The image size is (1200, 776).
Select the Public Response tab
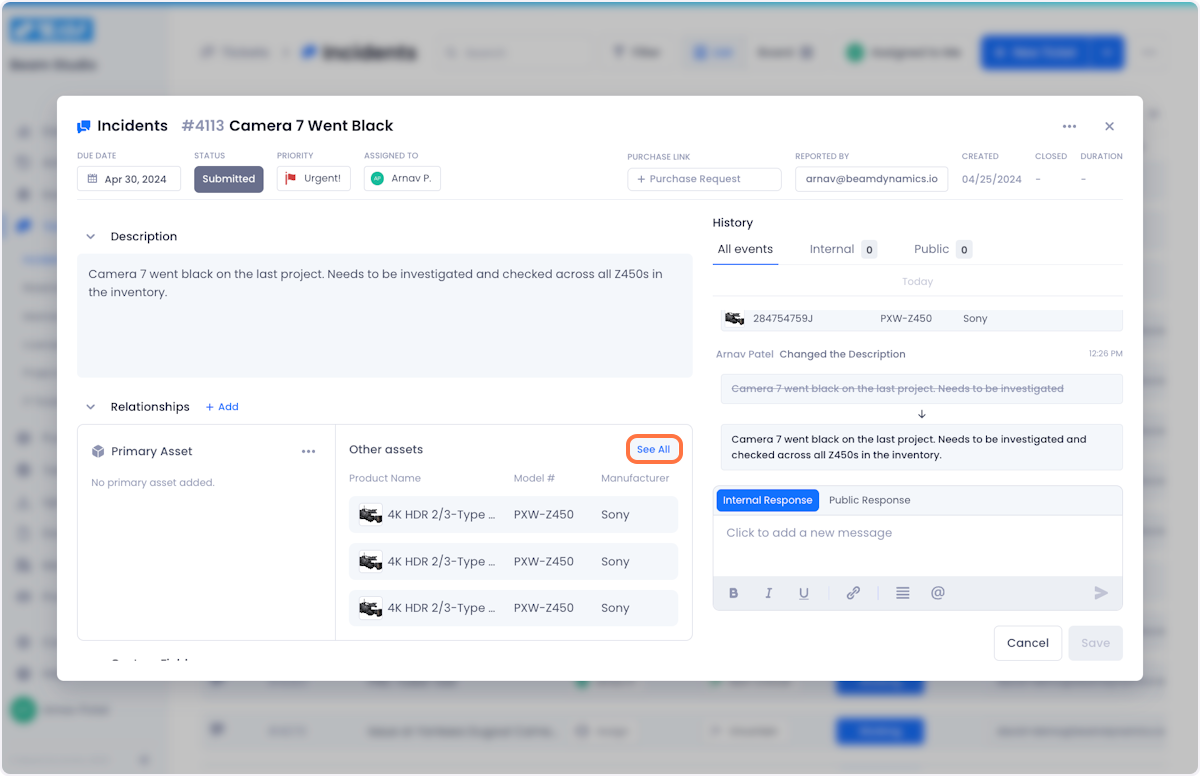(869, 500)
